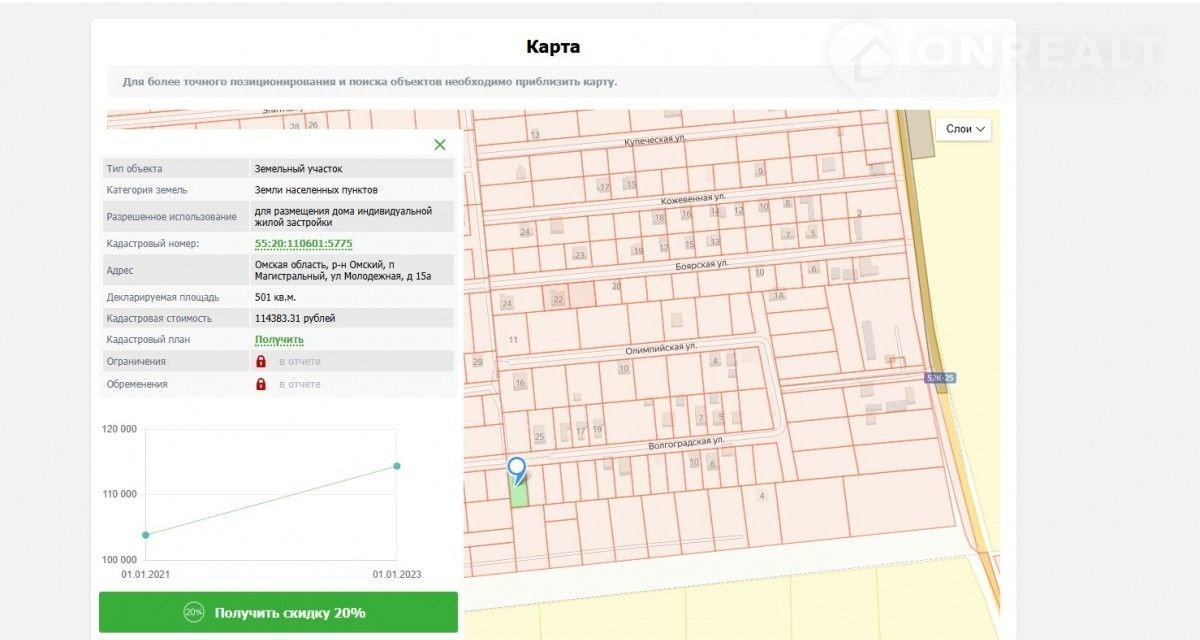Click the Волгоградская ул. street label
Image resolution: width=1200 pixels, height=640 pixels.
click(x=685, y=441)
